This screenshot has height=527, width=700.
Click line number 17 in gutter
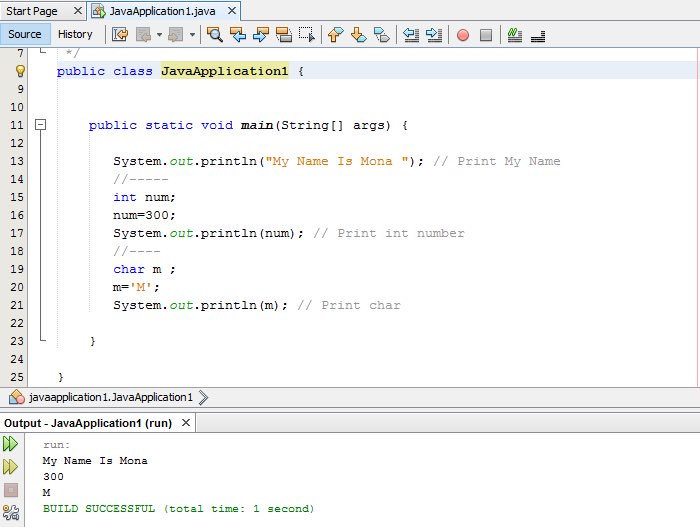click(x=17, y=233)
